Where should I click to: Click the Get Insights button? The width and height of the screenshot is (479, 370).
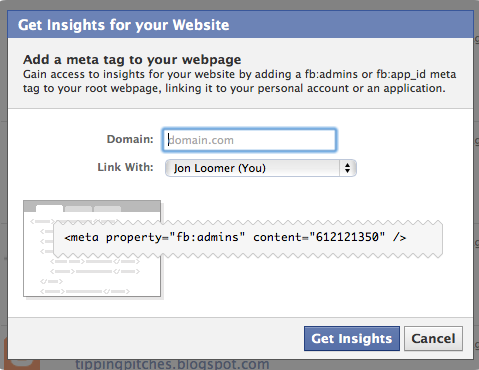coord(352,338)
